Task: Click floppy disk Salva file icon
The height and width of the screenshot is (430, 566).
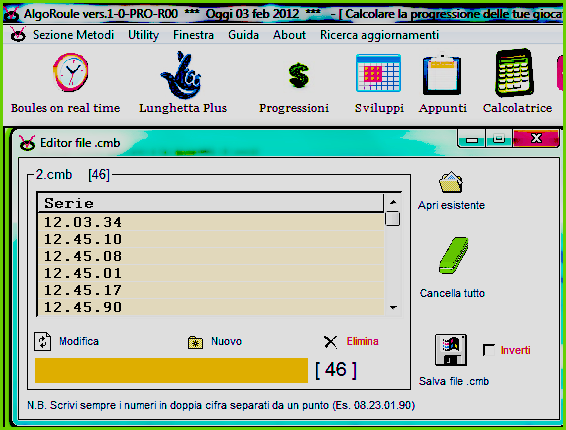Action: coord(451,350)
